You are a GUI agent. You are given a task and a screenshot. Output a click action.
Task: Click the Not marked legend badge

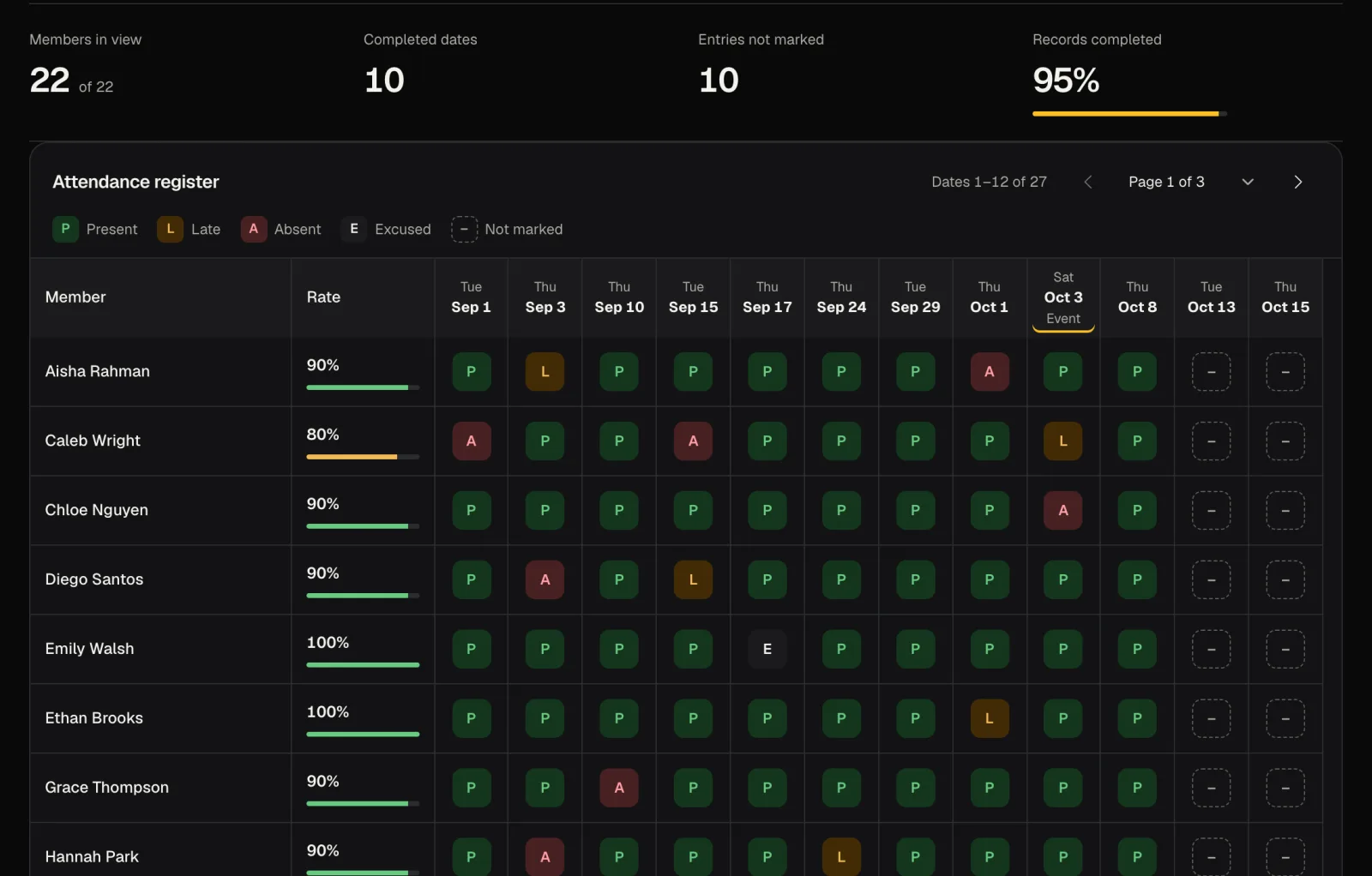tap(464, 229)
